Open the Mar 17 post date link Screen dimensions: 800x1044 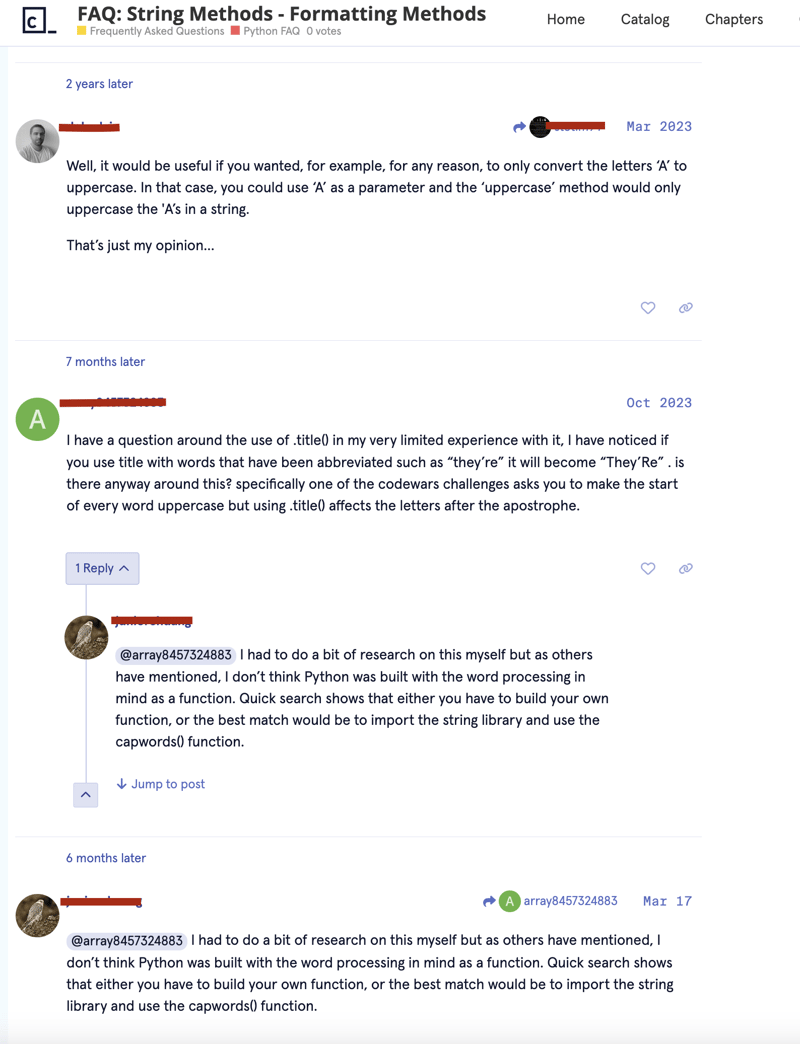point(667,901)
